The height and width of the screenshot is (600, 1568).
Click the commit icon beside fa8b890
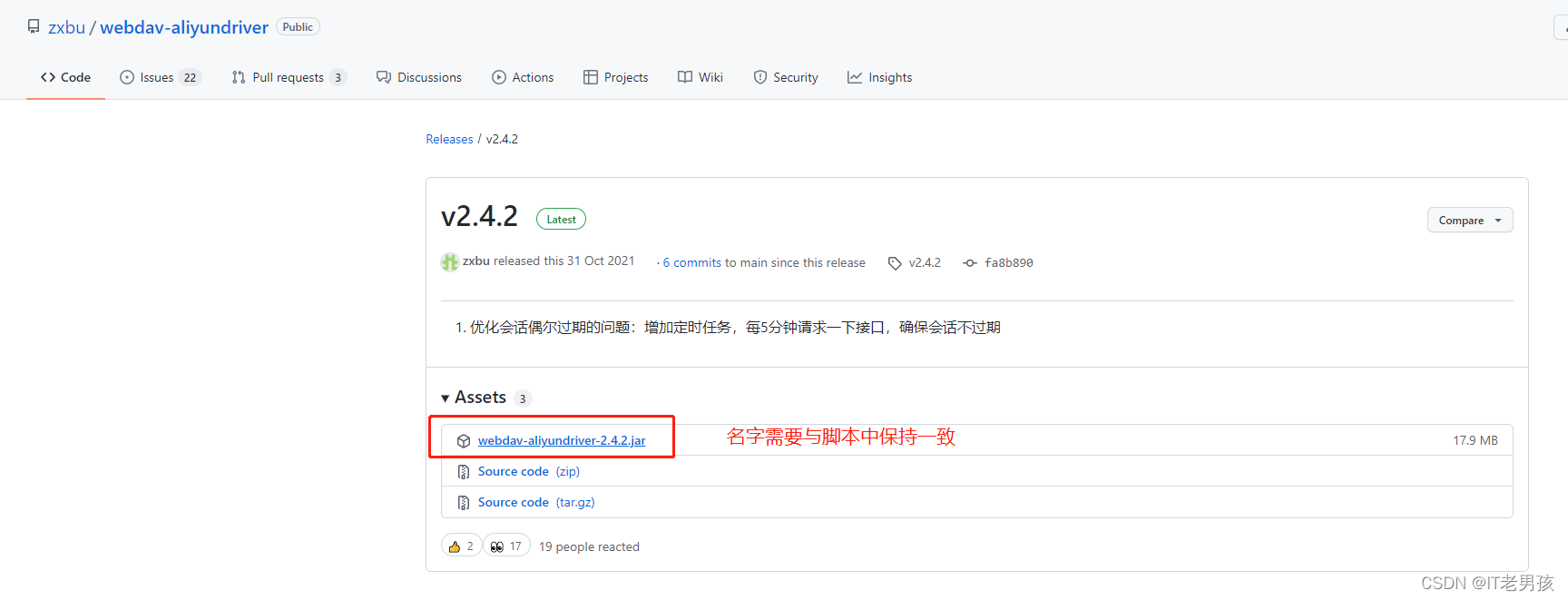click(x=970, y=263)
